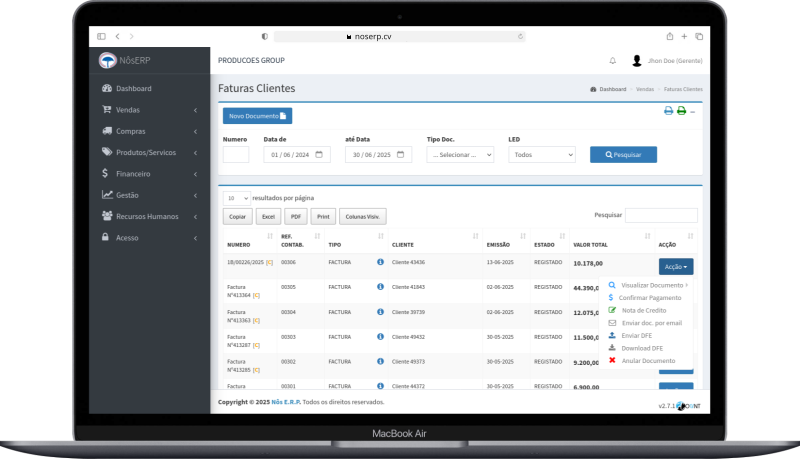The width and height of the screenshot is (800, 459).
Task: Focus the Numero input field
Action: pyautogui.click(x=236, y=155)
